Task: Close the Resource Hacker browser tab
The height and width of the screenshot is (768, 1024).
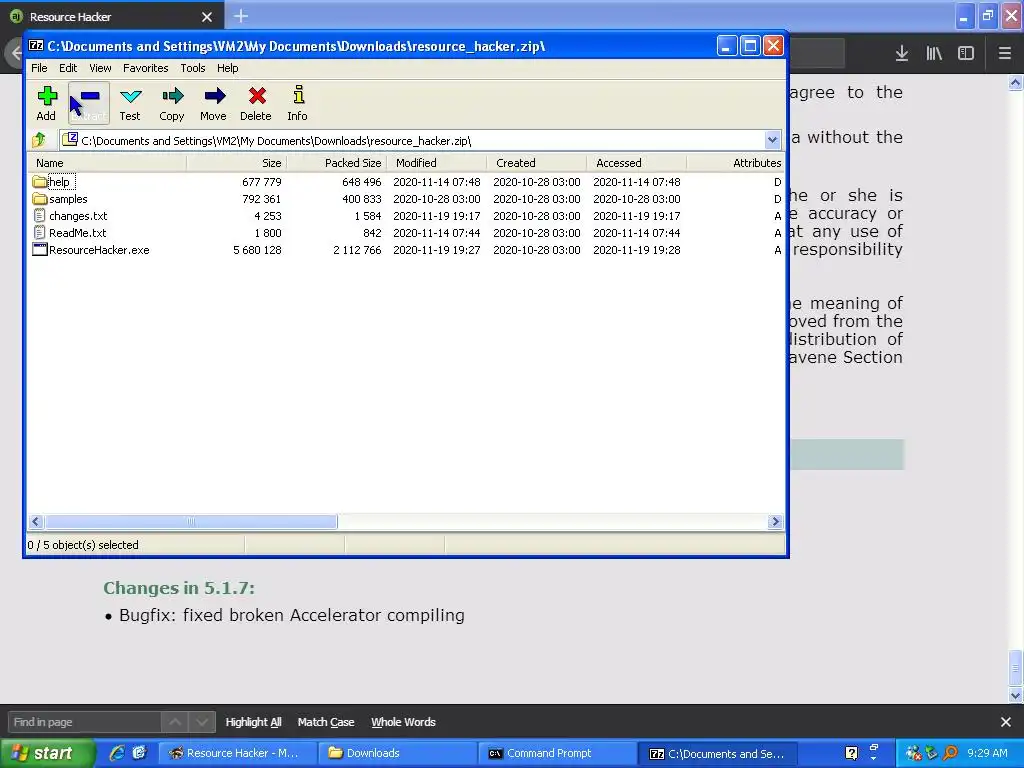Action: (x=207, y=17)
